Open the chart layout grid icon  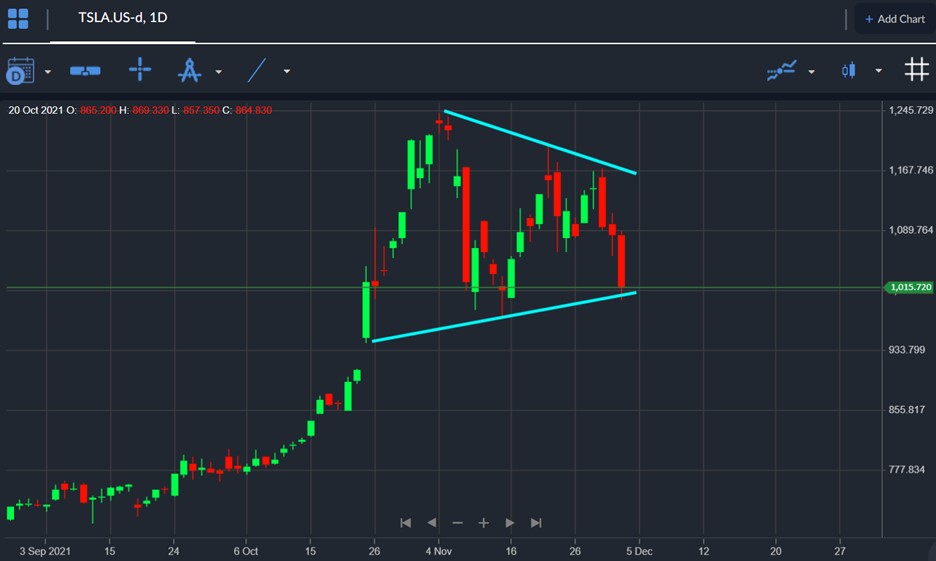coord(18,19)
